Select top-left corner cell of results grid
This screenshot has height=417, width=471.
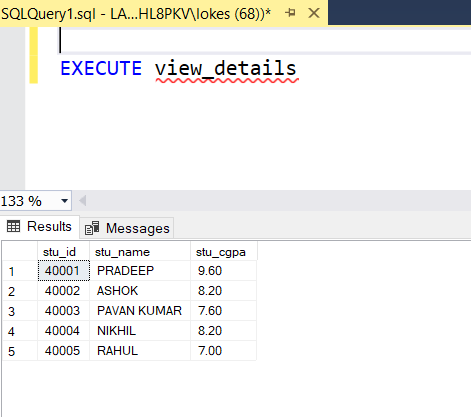pos(20,252)
